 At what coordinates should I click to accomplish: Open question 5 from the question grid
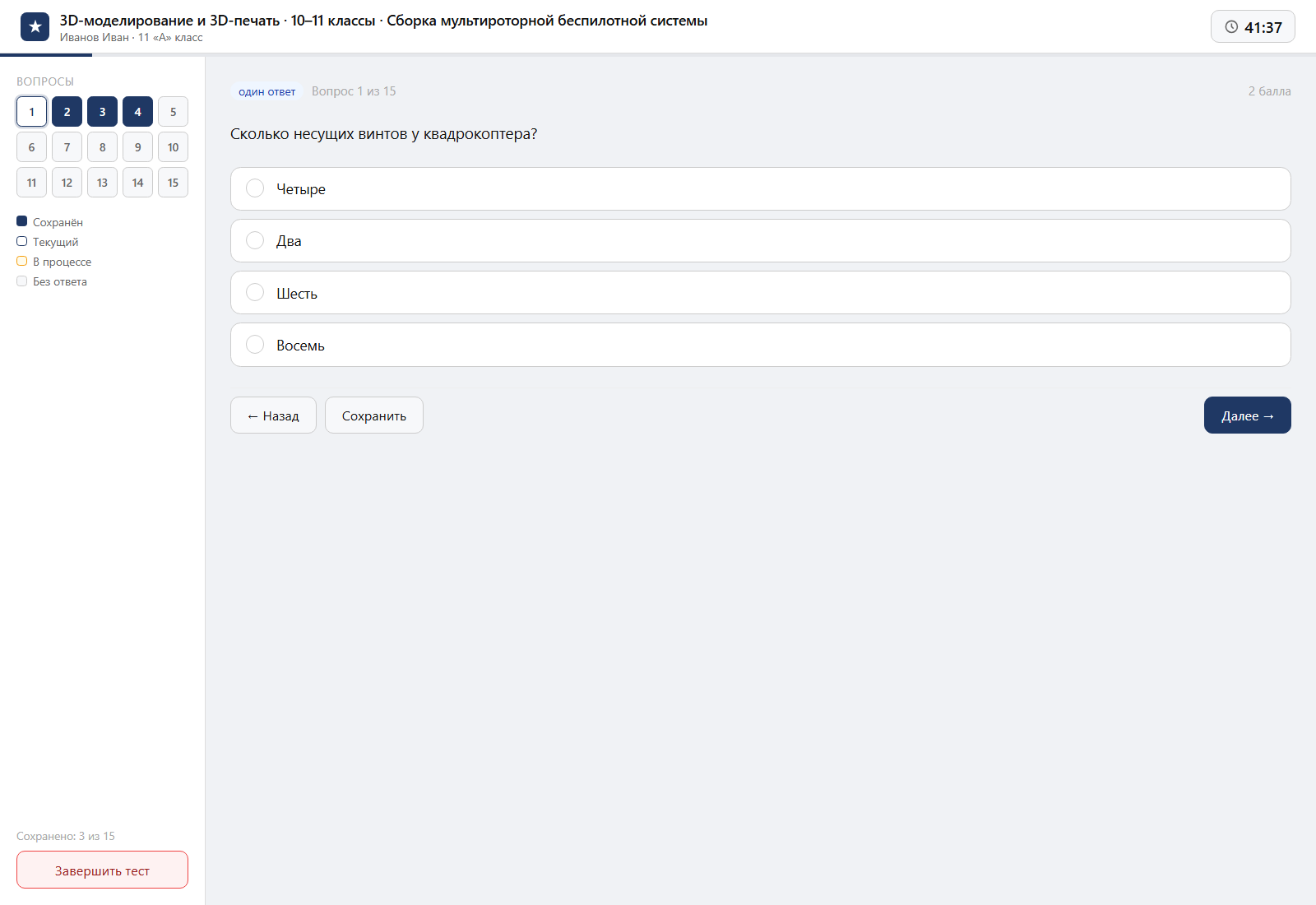tap(173, 112)
